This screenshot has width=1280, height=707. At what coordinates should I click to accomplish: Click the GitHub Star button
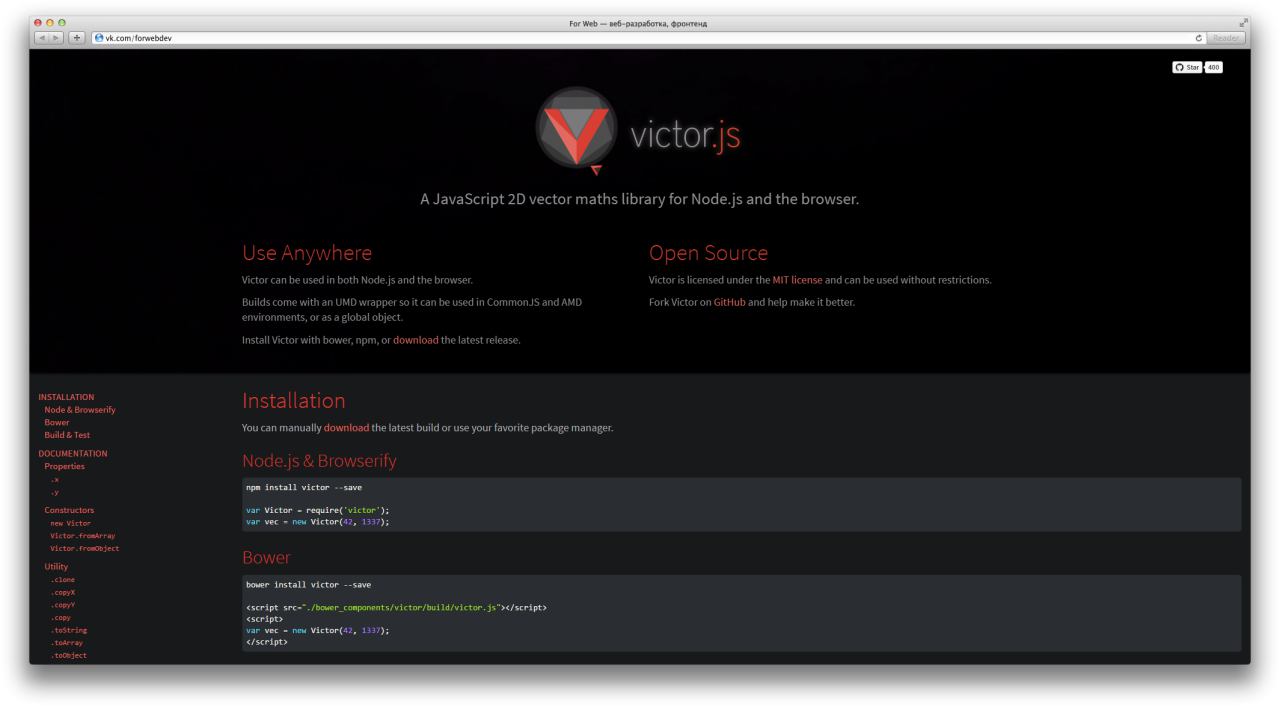1187,67
